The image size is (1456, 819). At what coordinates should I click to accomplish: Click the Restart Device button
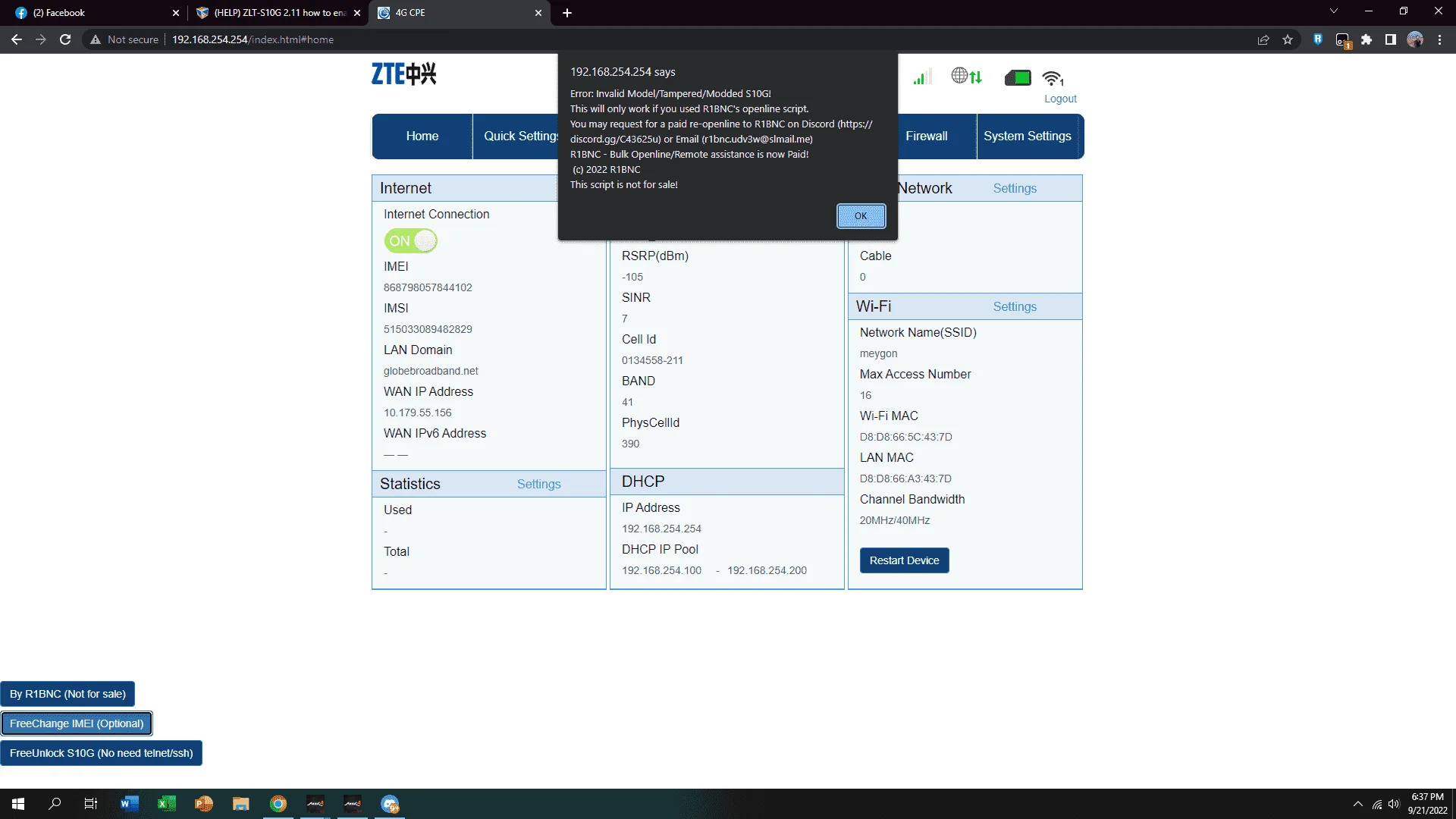[x=904, y=560]
